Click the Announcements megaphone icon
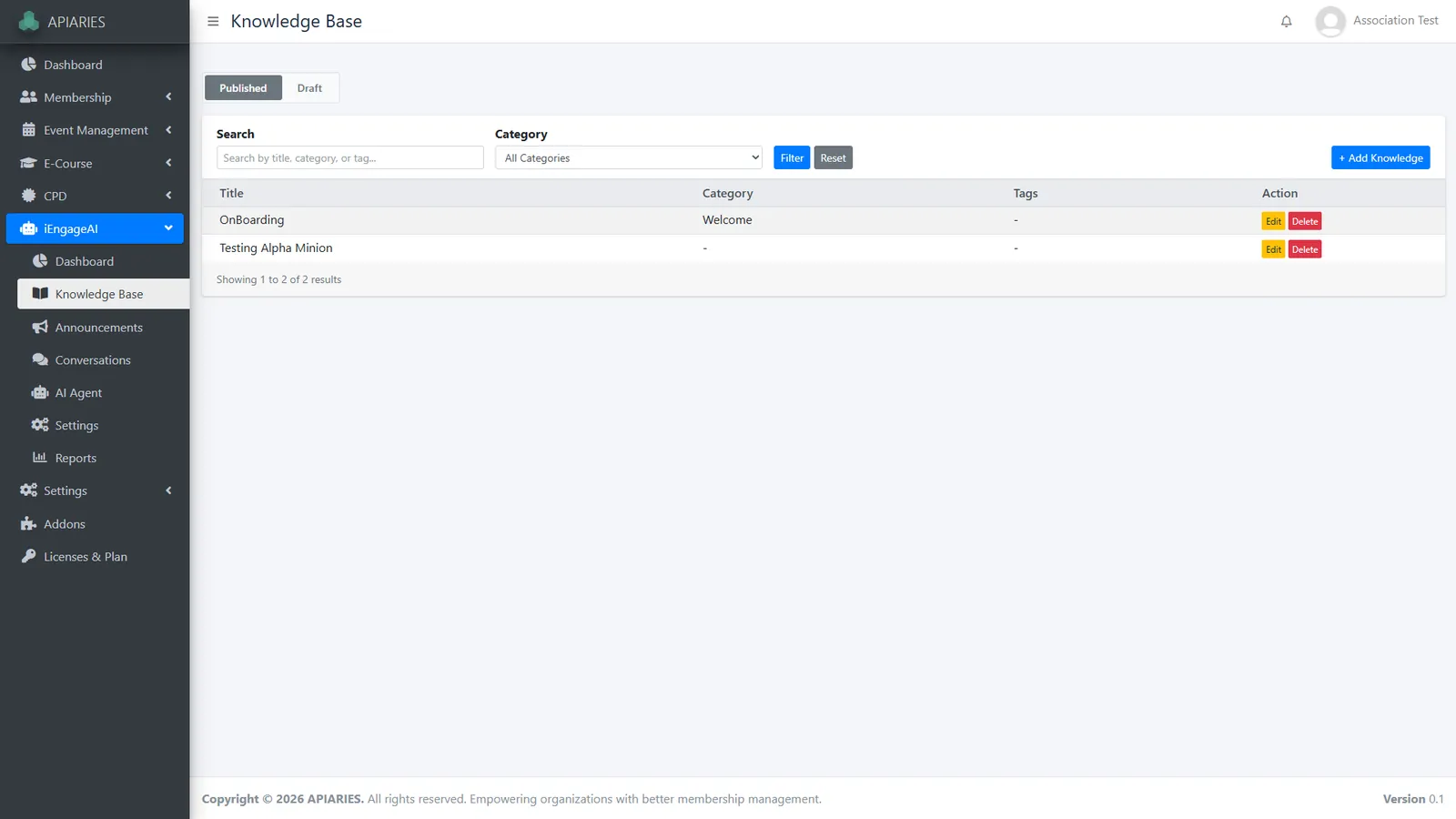Screen dimensions: 1456x819 coord(40,327)
